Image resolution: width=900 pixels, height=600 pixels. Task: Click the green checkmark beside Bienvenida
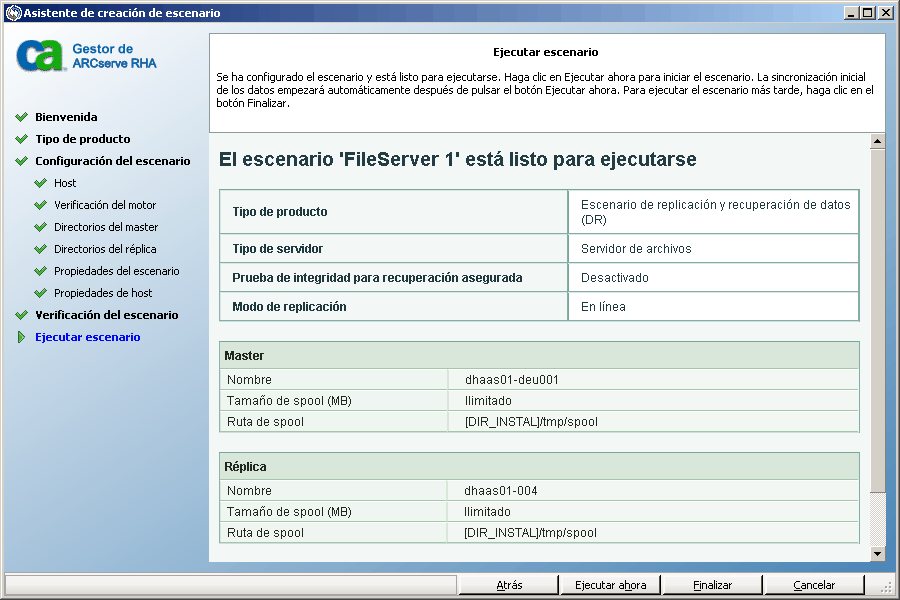click(21, 117)
